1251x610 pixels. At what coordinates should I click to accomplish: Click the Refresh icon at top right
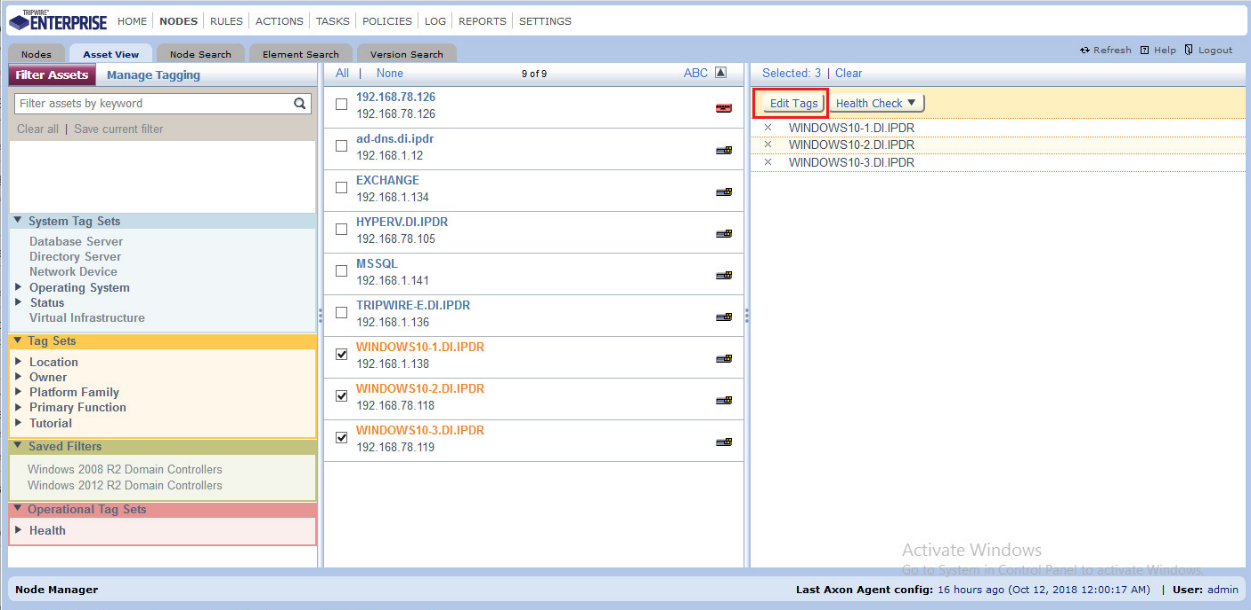coord(1085,50)
